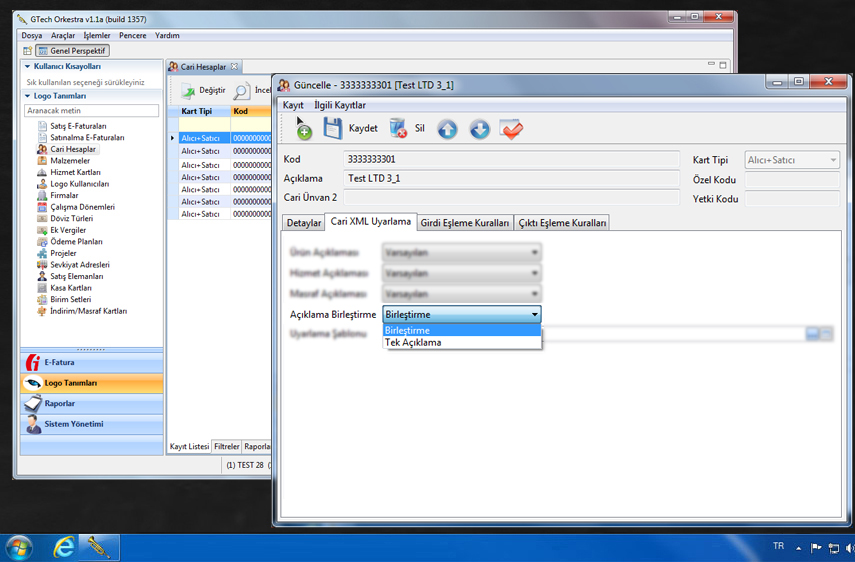
Task: Click the Cari Ünvan 2 input field
Action: [511, 197]
